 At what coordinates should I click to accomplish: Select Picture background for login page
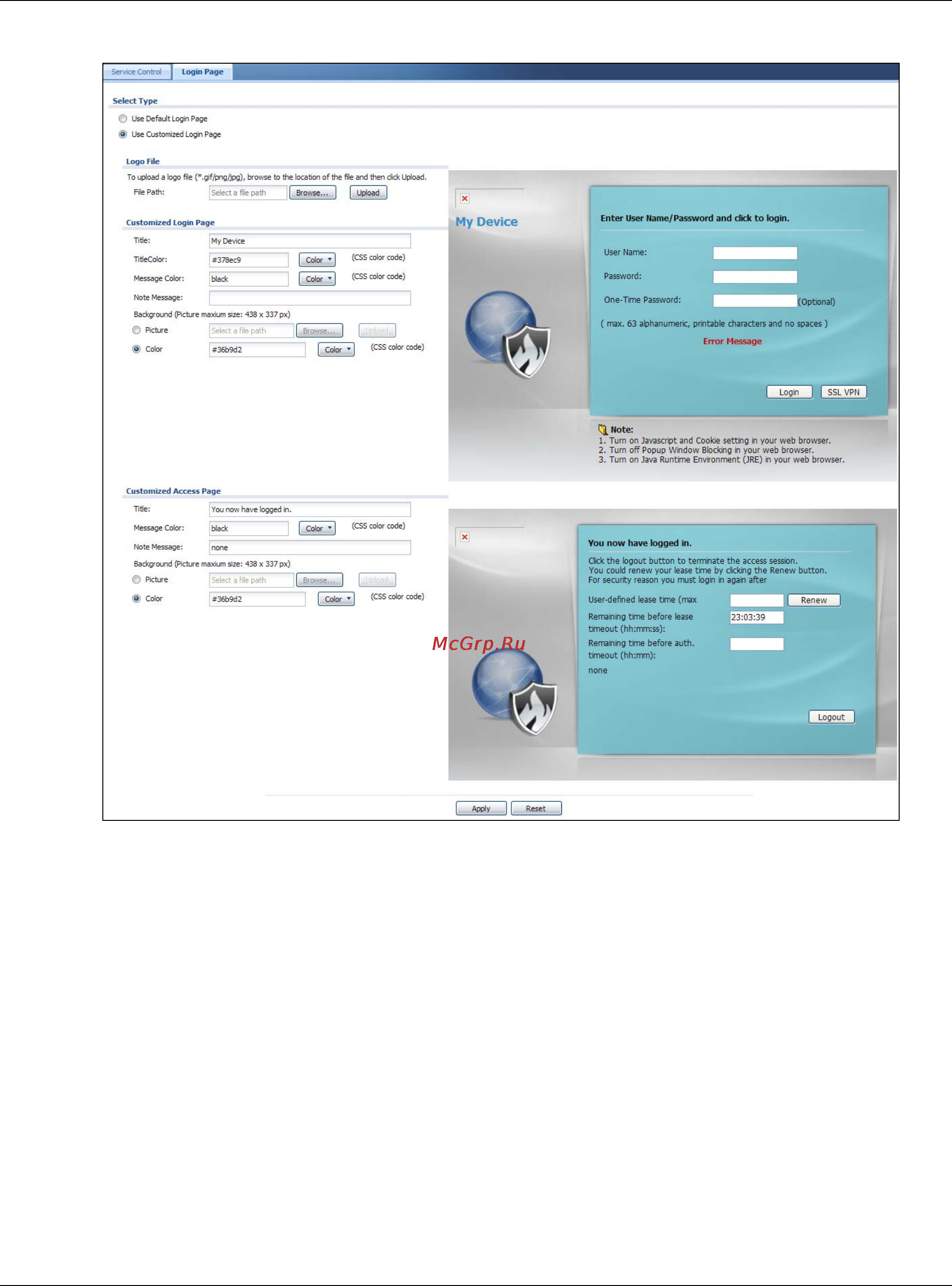tap(137, 330)
